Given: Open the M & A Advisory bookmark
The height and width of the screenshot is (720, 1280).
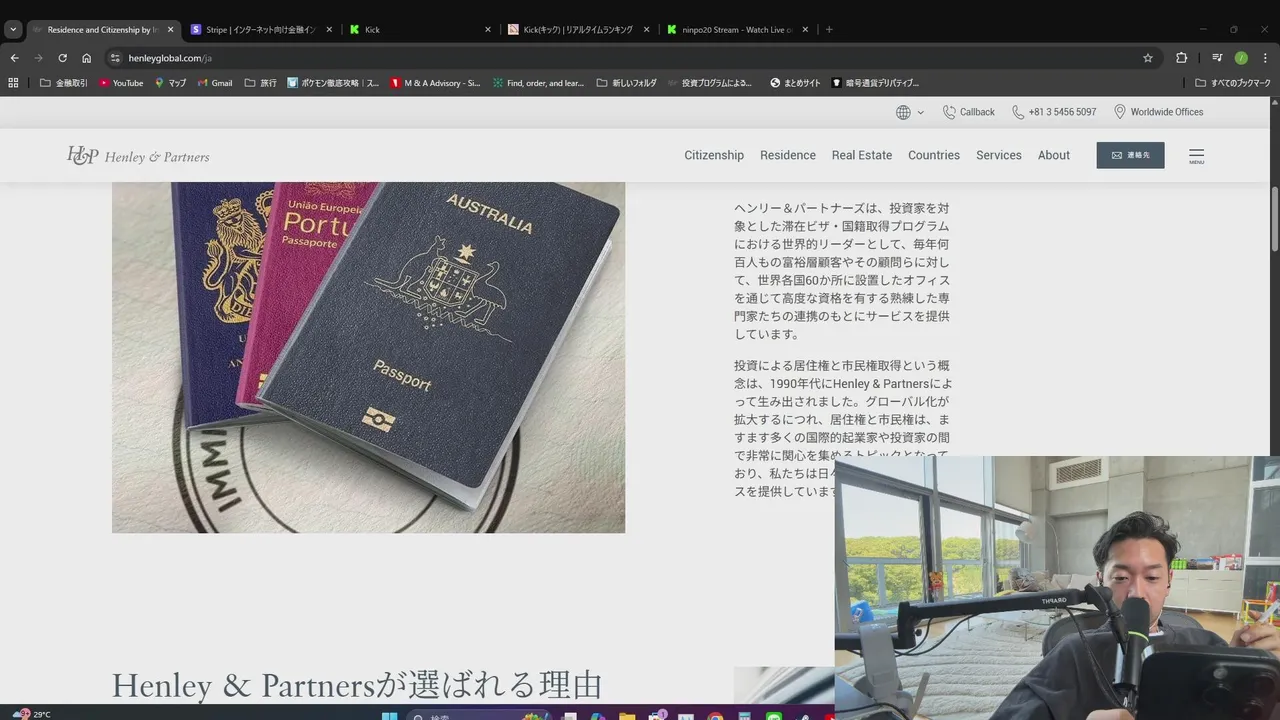Looking at the screenshot, I should [436, 83].
